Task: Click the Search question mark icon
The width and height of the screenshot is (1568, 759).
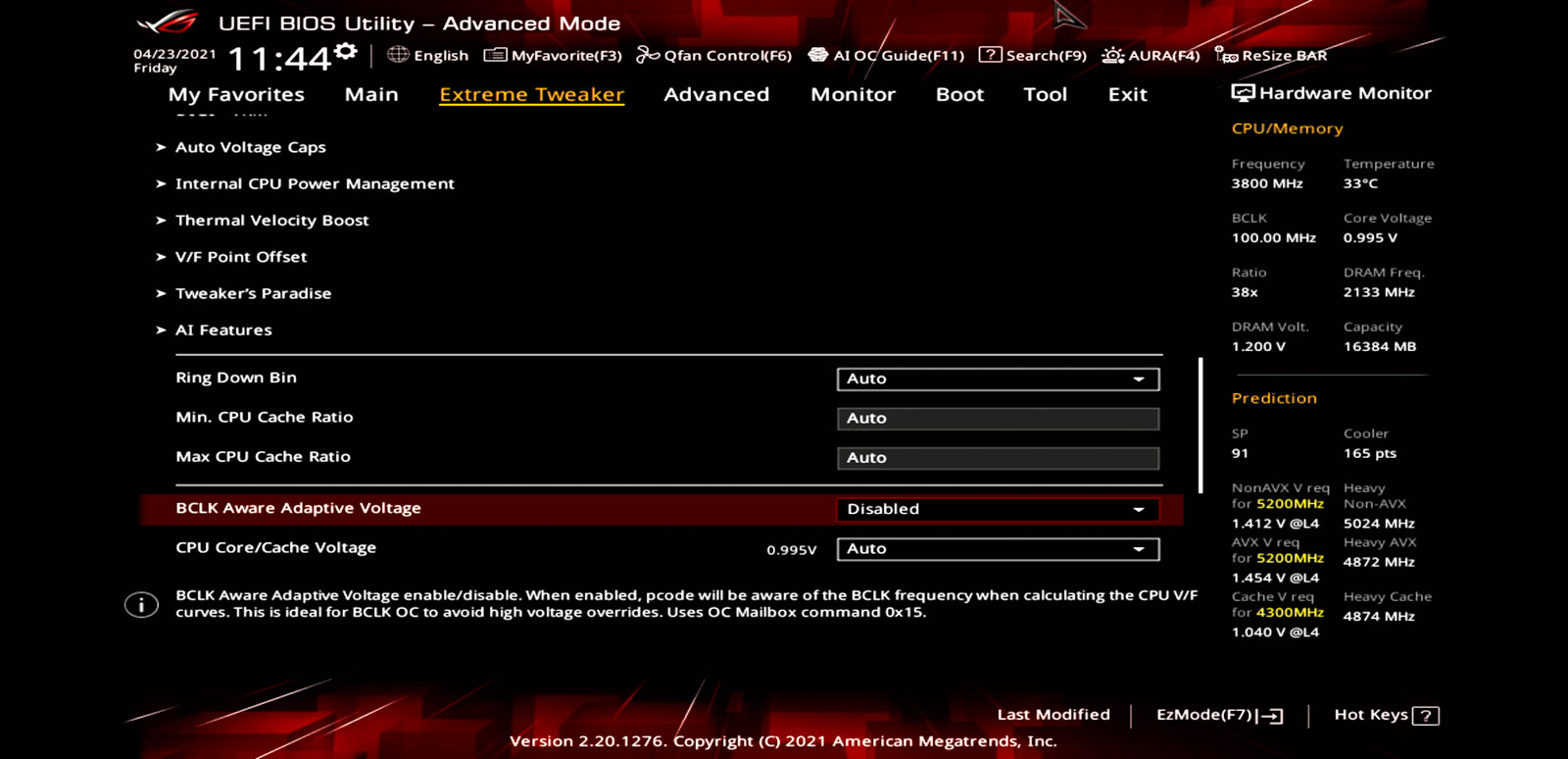Action: click(x=991, y=55)
